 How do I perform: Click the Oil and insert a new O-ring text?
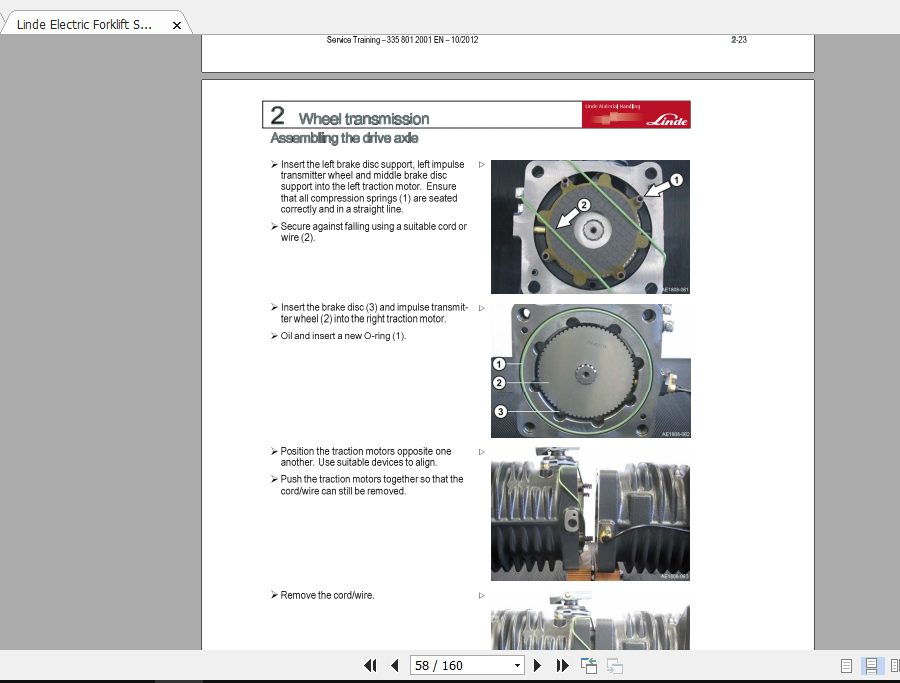tap(343, 336)
